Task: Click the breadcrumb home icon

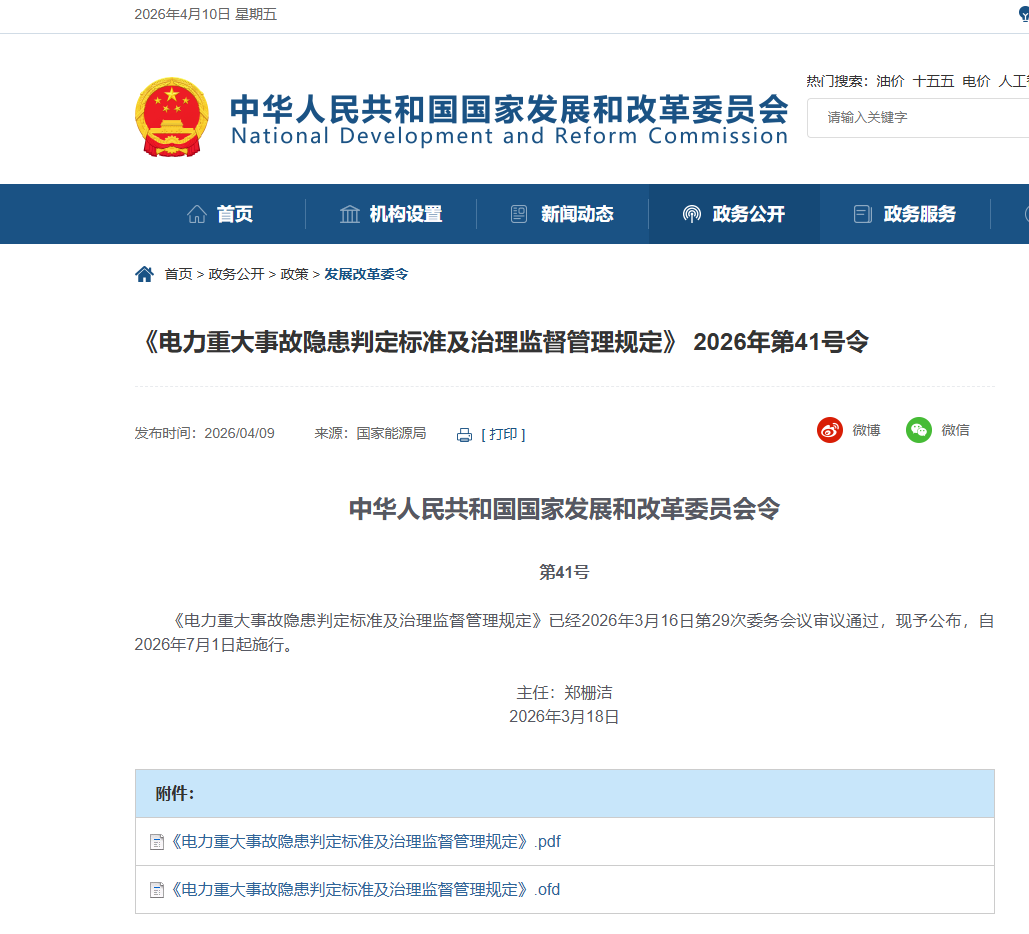Action: point(144,274)
